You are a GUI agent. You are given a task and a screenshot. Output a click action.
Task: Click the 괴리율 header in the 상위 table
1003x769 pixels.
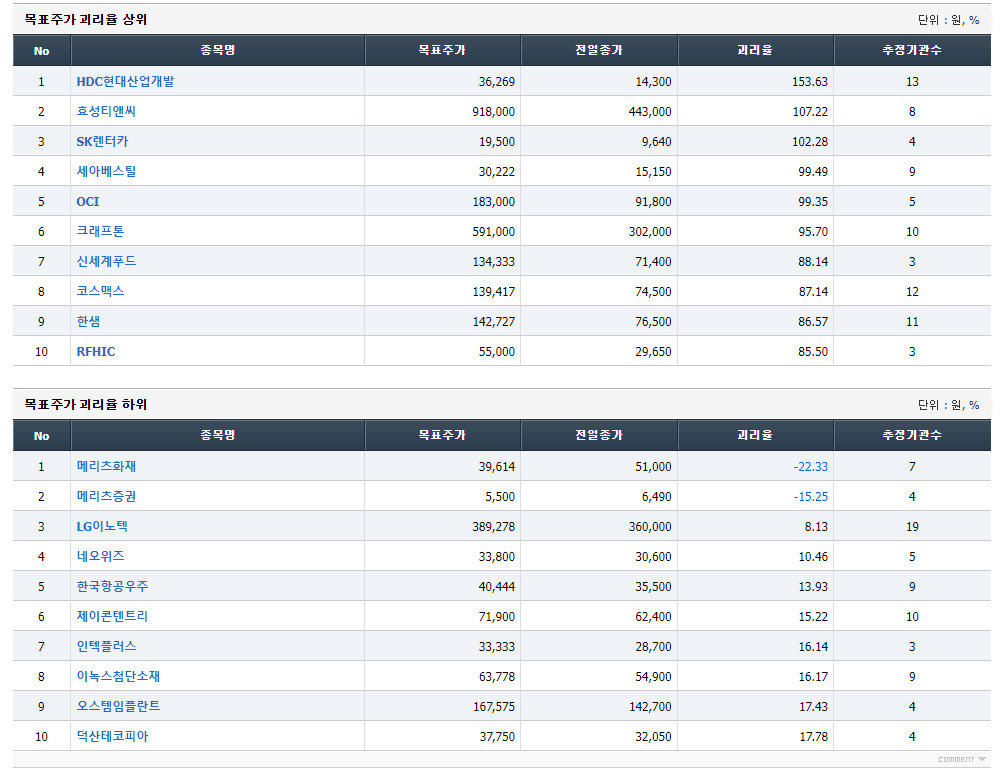(x=755, y=50)
